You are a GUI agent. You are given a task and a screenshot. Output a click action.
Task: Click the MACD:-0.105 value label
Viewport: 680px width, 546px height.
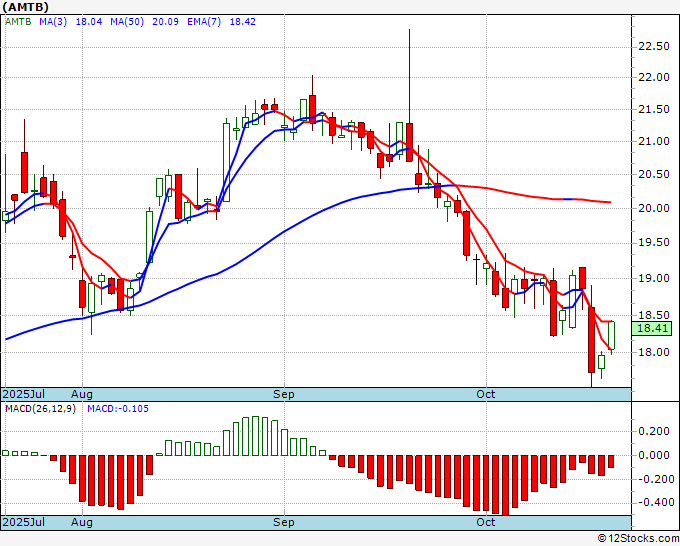[x=118, y=409]
